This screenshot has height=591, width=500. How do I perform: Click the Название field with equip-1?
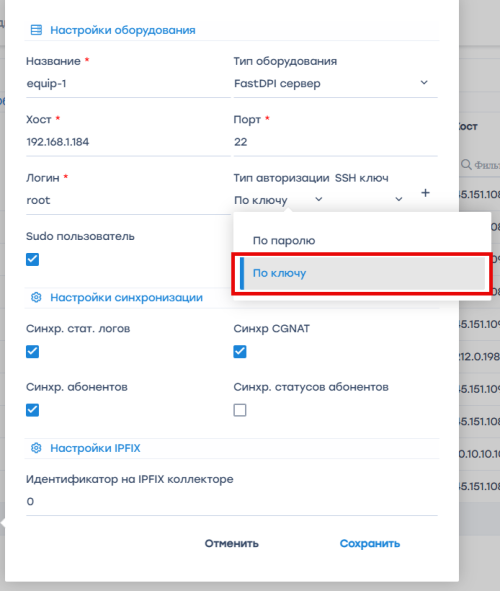point(128,83)
